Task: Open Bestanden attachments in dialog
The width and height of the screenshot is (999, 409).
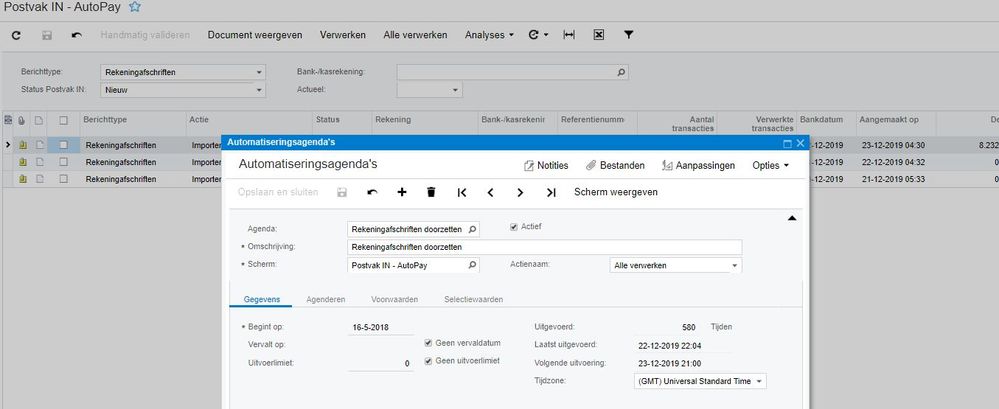Action: point(615,166)
